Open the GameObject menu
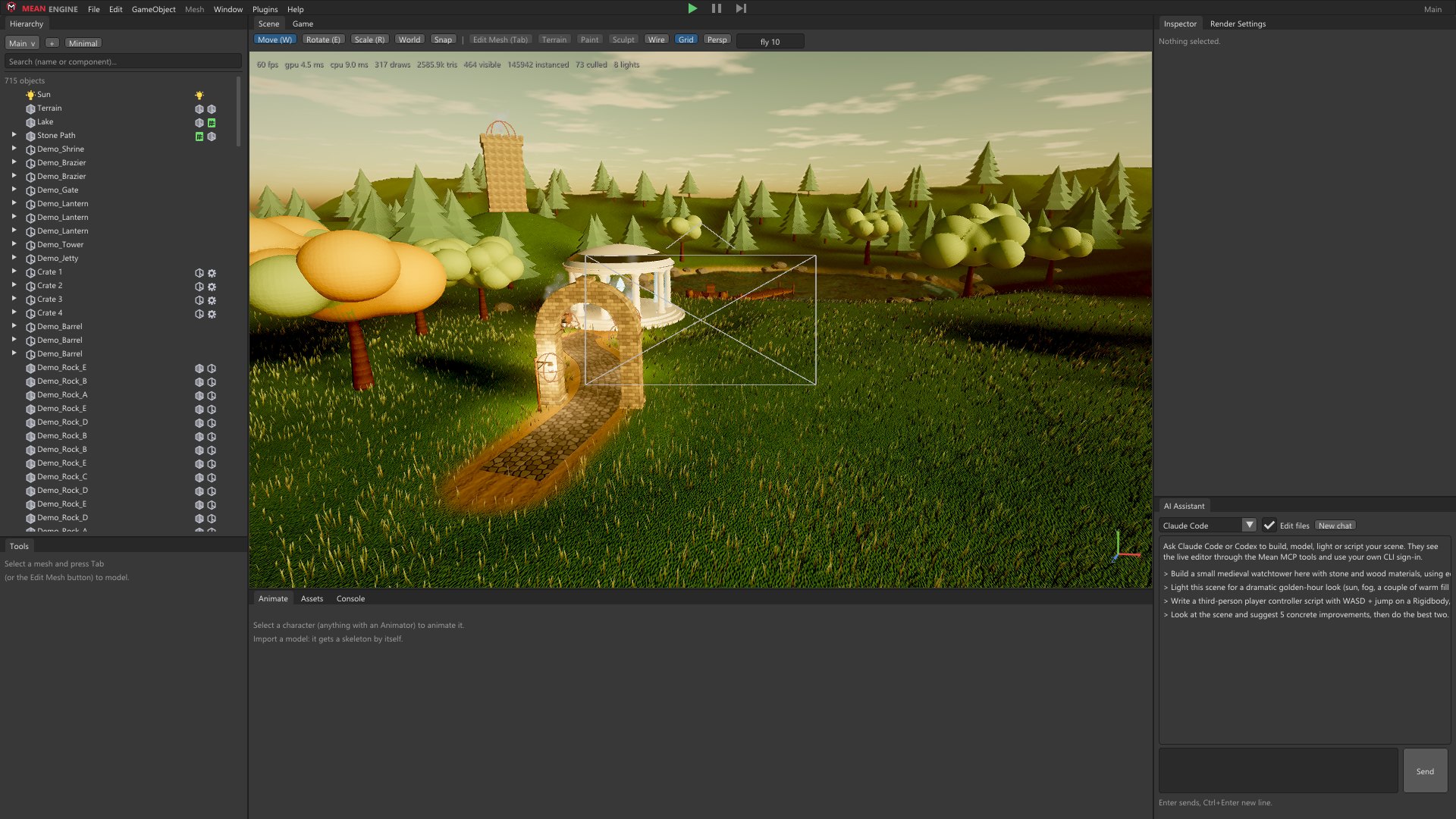Viewport: 1456px width, 819px height. 153,9
